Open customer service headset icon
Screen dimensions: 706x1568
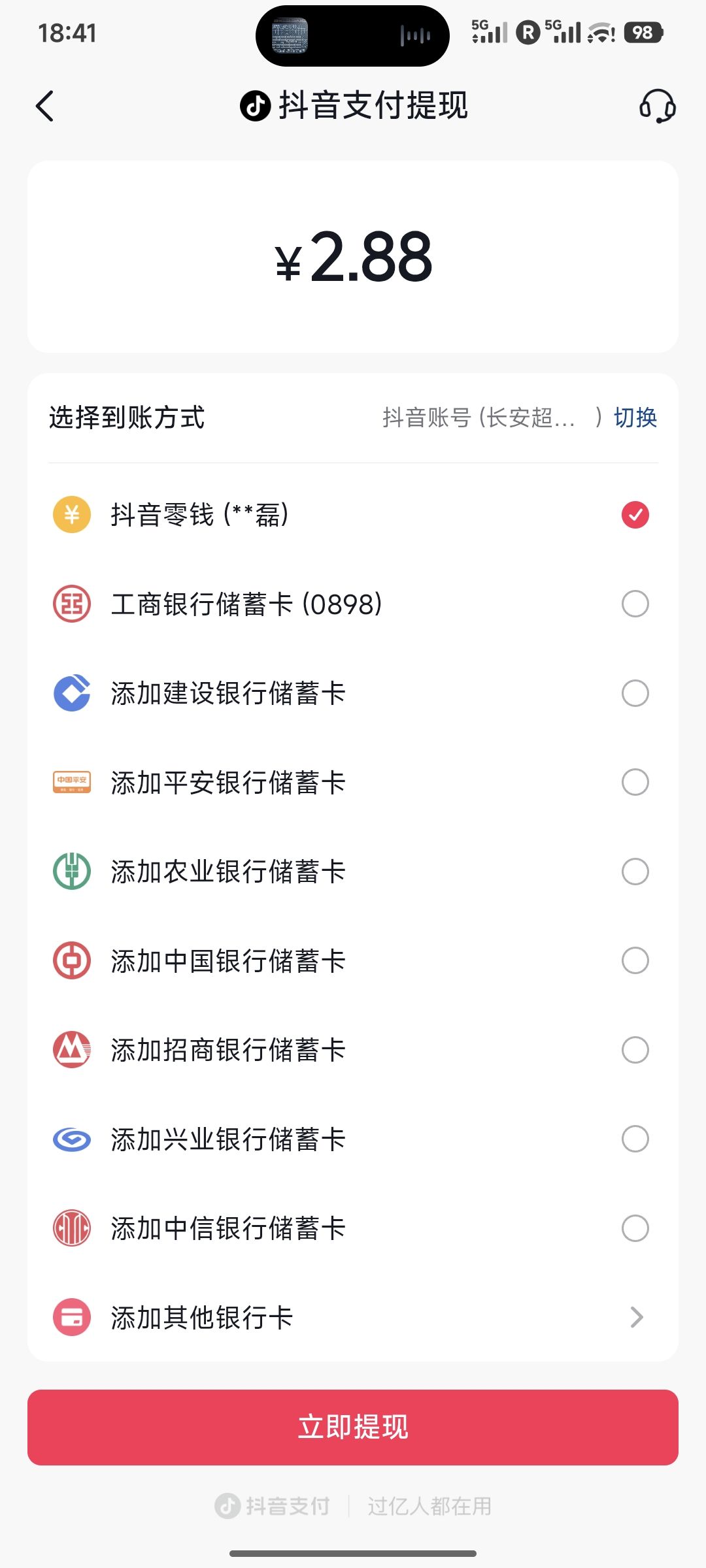click(657, 106)
